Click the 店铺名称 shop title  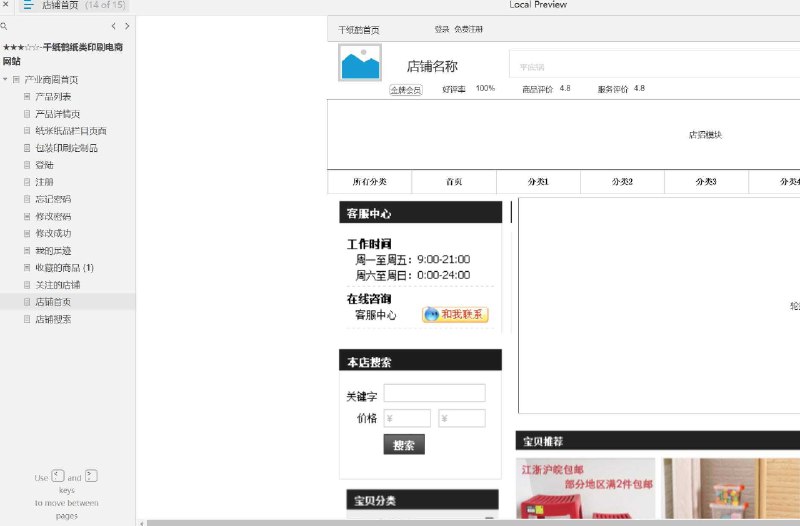[x=432, y=66]
